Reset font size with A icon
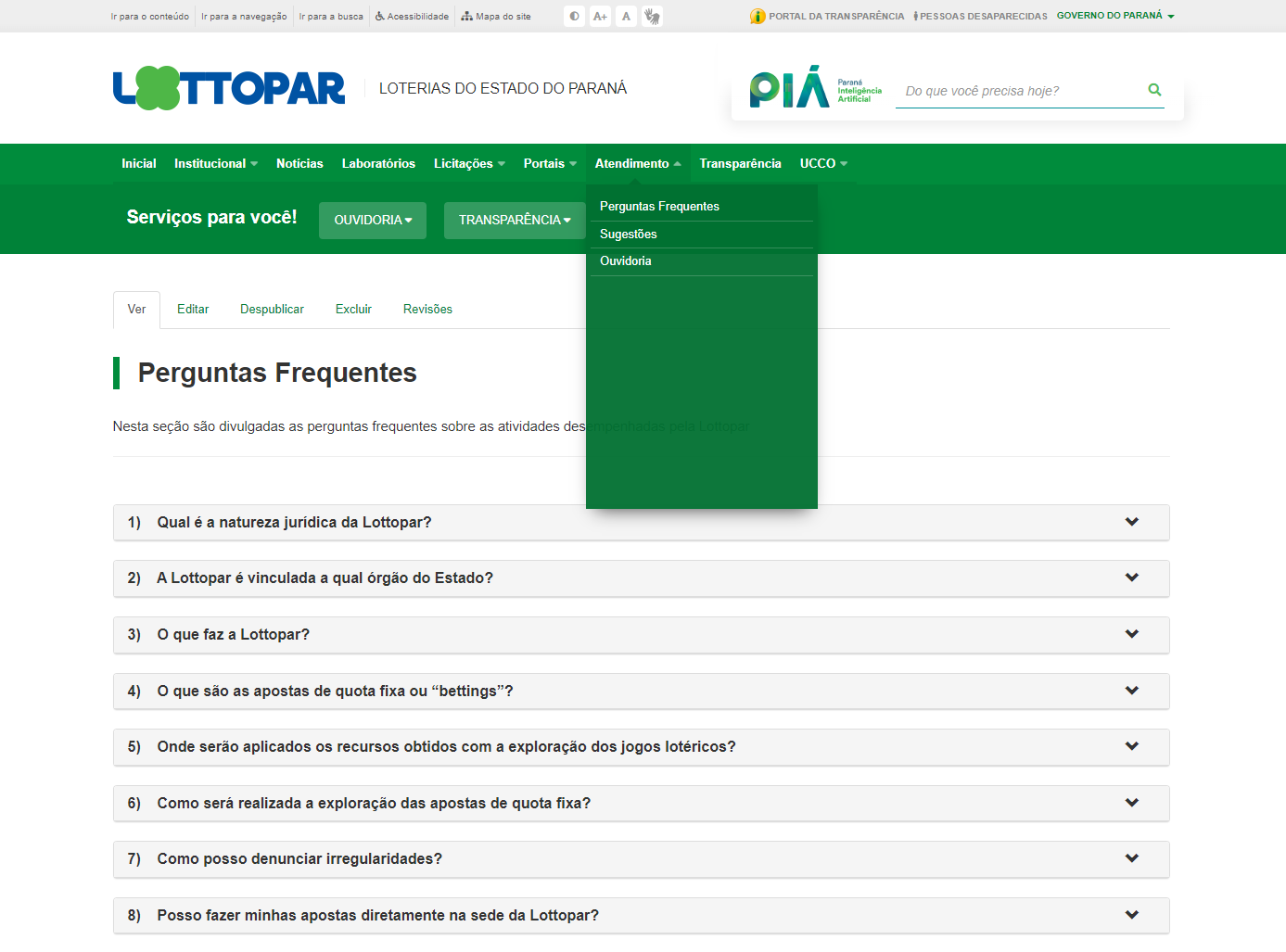This screenshot has height=952, width=1286. click(x=627, y=16)
